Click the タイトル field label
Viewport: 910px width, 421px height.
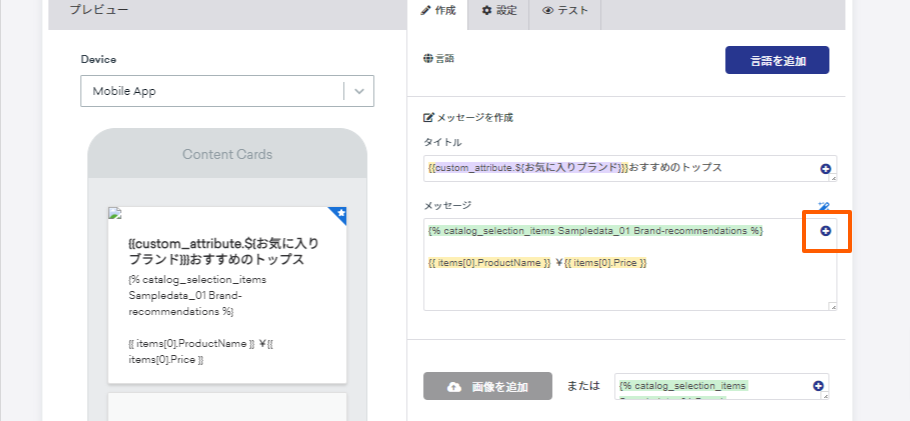442,142
